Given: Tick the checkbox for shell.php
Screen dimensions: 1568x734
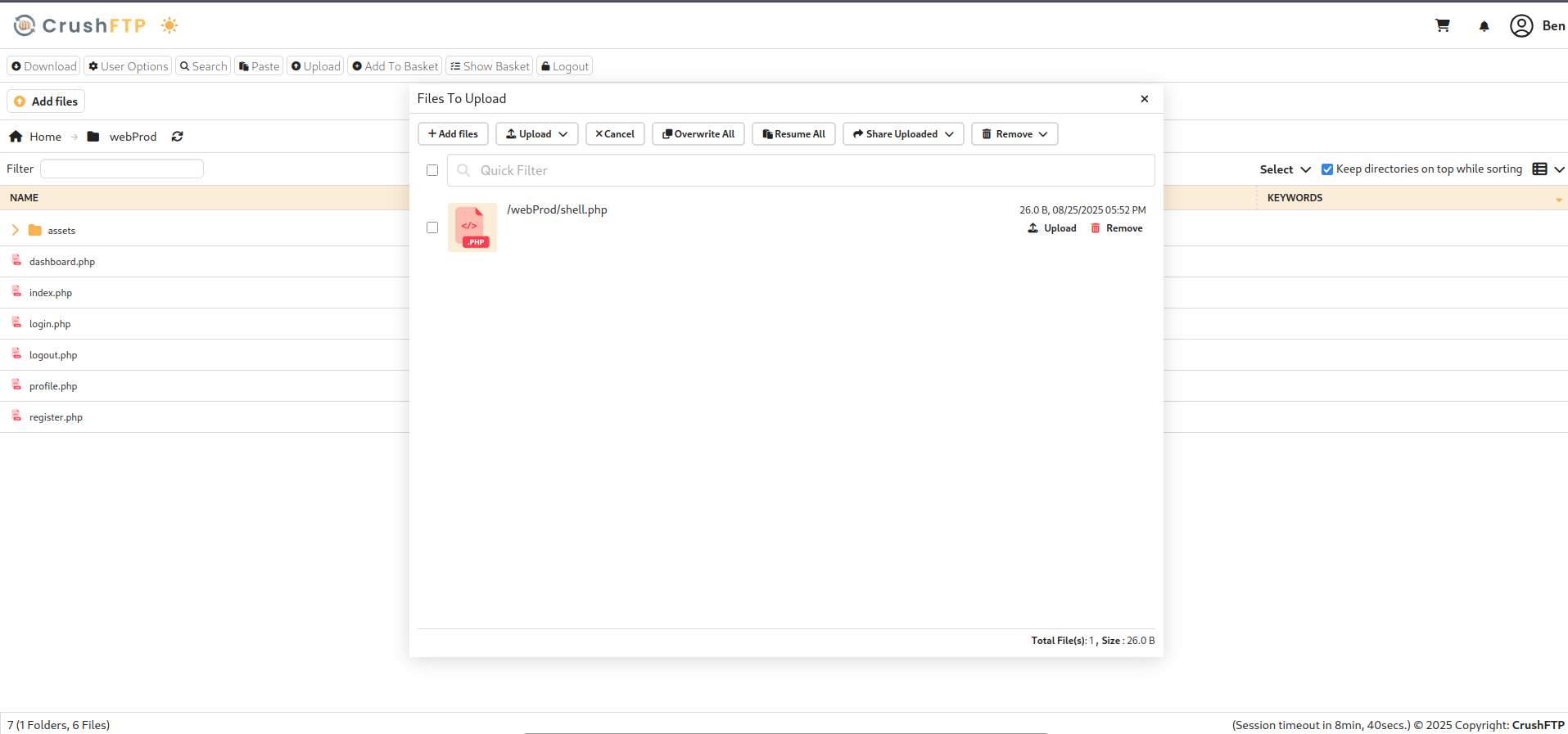Looking at the screenshot, I should tap(432, 227).
